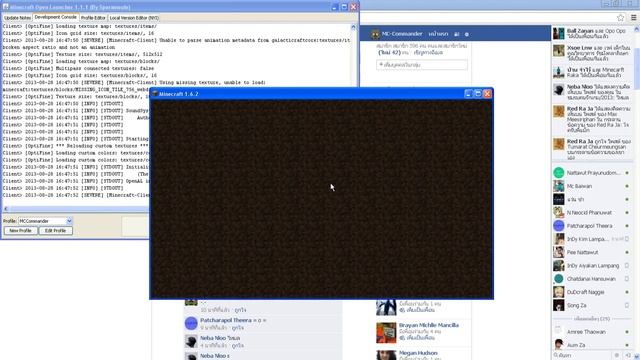Click DuDcraft Naggei's avatar in chat list
Screen dimensions: 640x360
coord(558,292)
